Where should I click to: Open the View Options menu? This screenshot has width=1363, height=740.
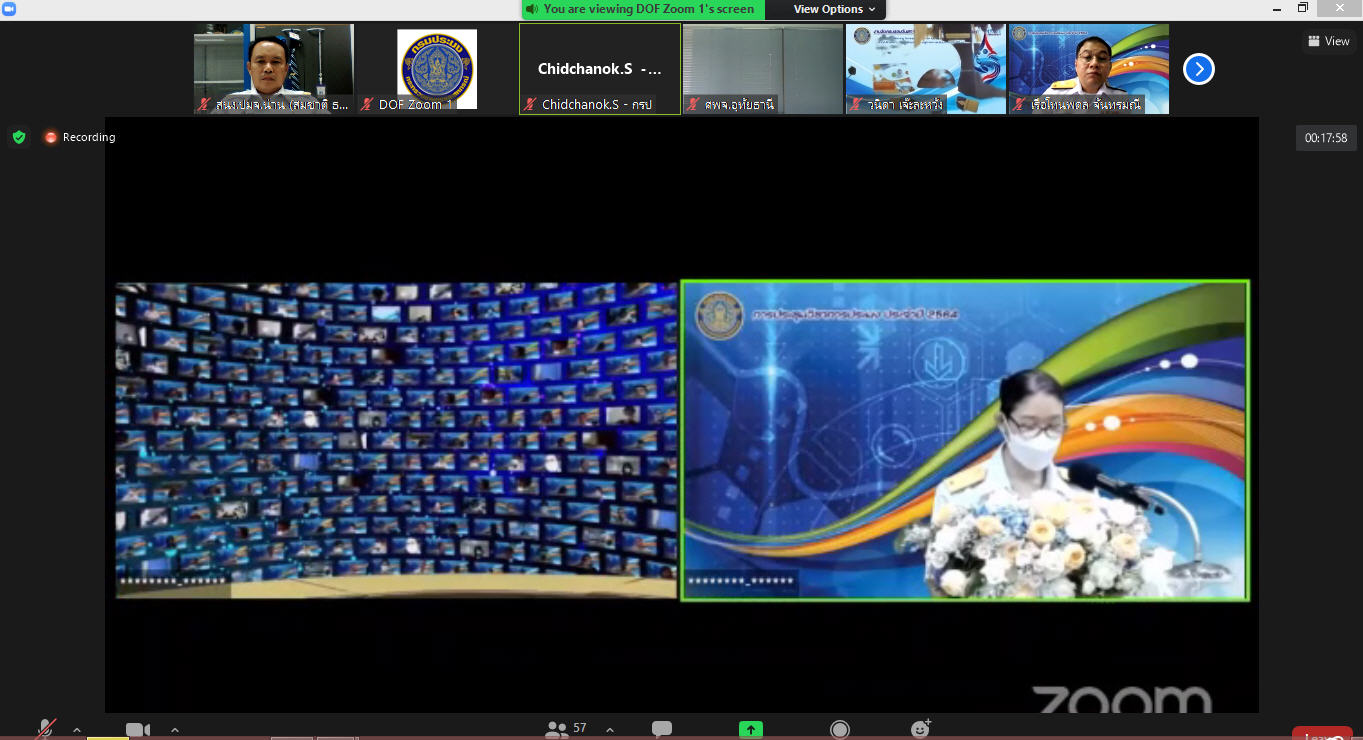(x=834, y=9)
